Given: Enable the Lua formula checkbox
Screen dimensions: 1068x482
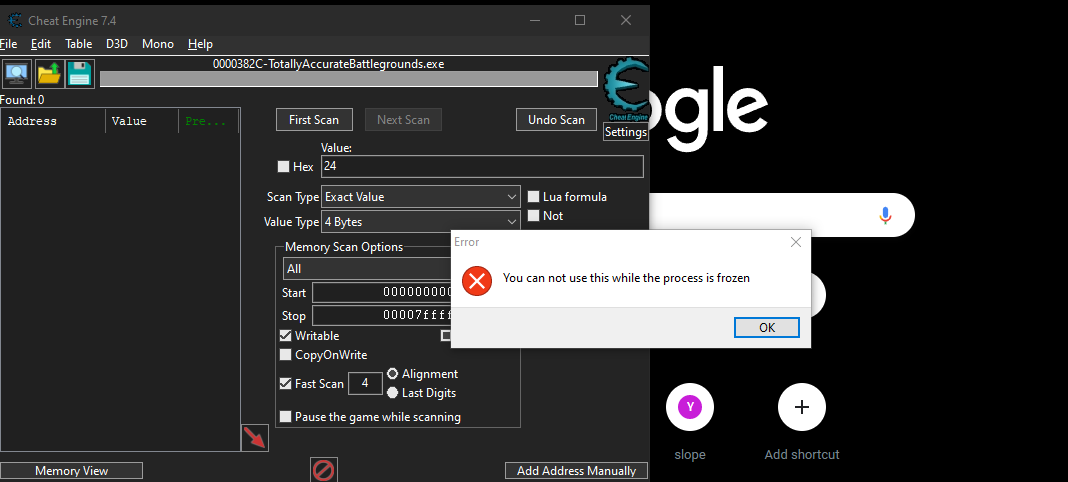Looking at the screenshot, I should (533, 197).
